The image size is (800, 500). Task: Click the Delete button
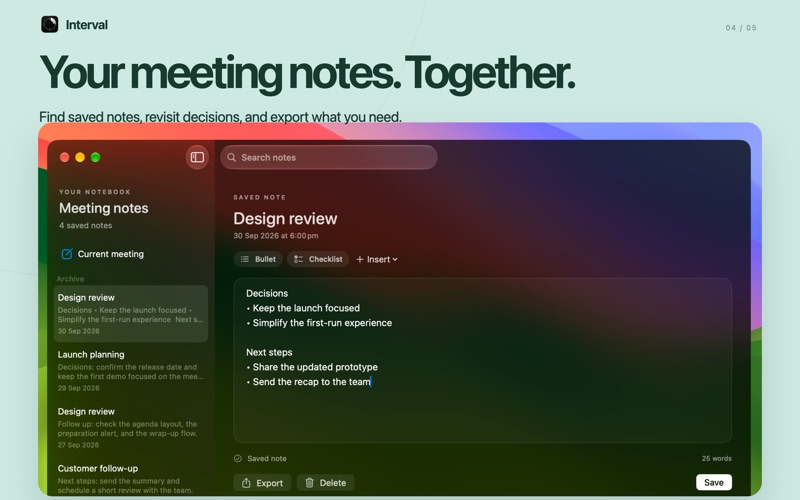tap(326, 483)
